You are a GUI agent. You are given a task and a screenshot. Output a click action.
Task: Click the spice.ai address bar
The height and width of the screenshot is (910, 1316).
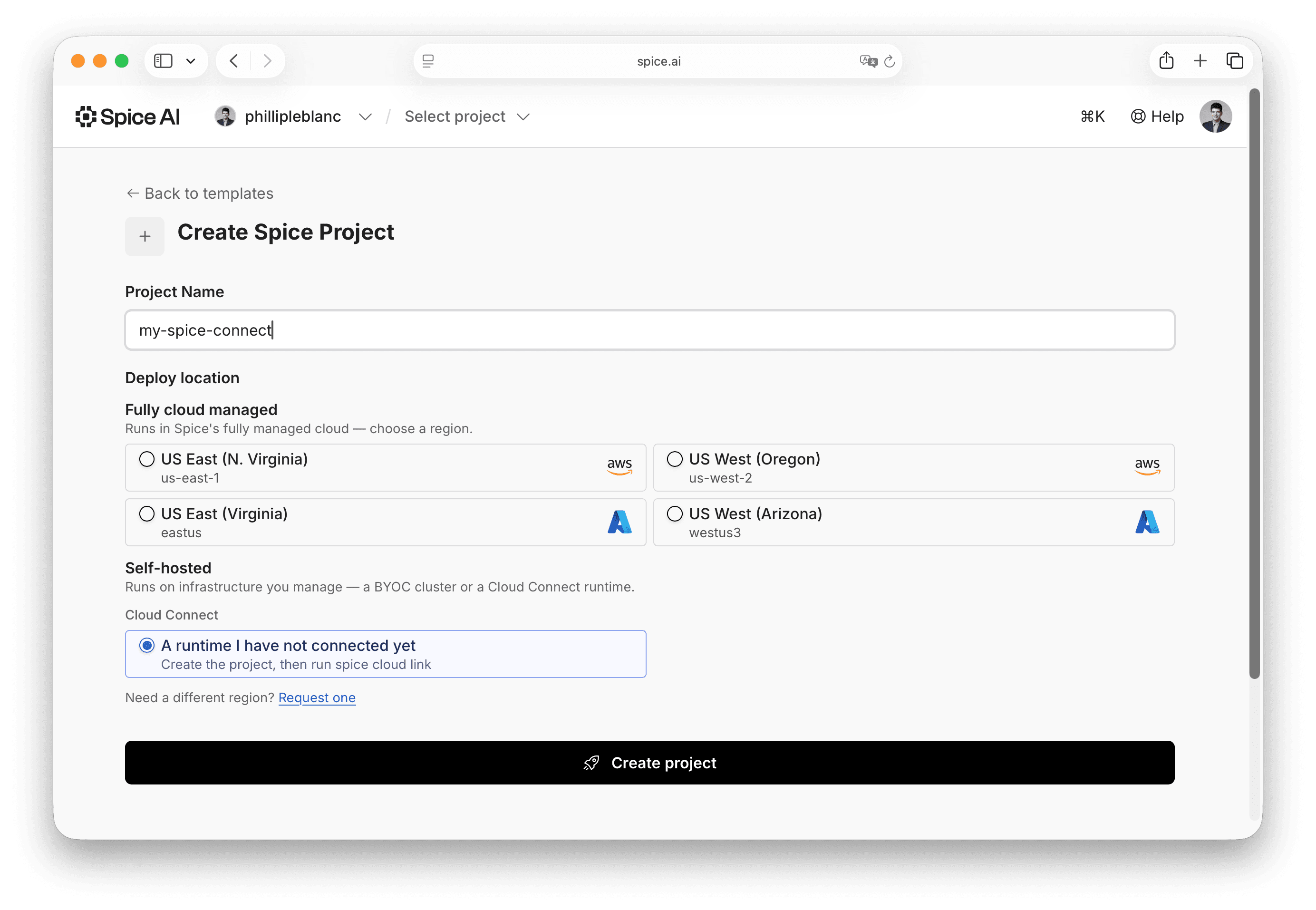658,61
